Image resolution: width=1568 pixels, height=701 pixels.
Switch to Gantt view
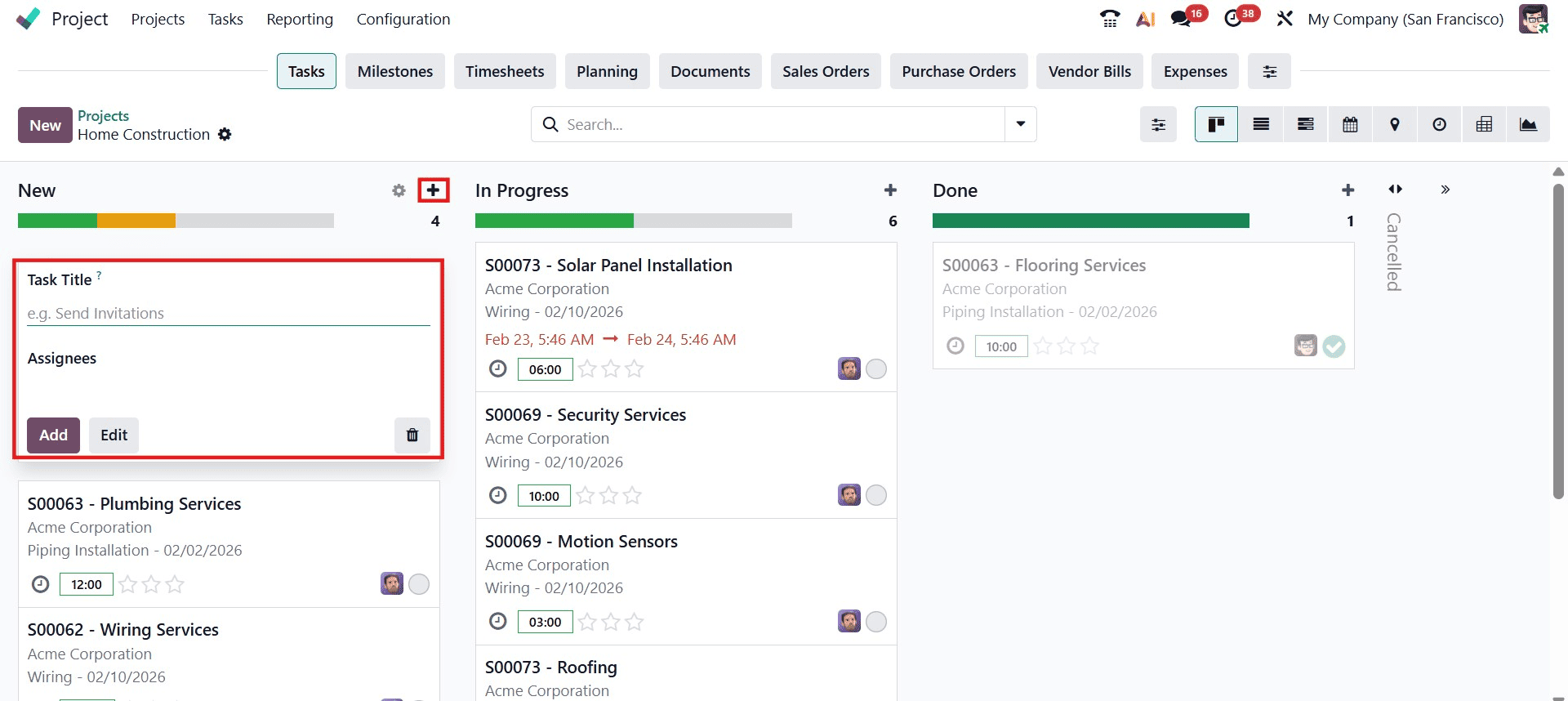[1306, 124]
